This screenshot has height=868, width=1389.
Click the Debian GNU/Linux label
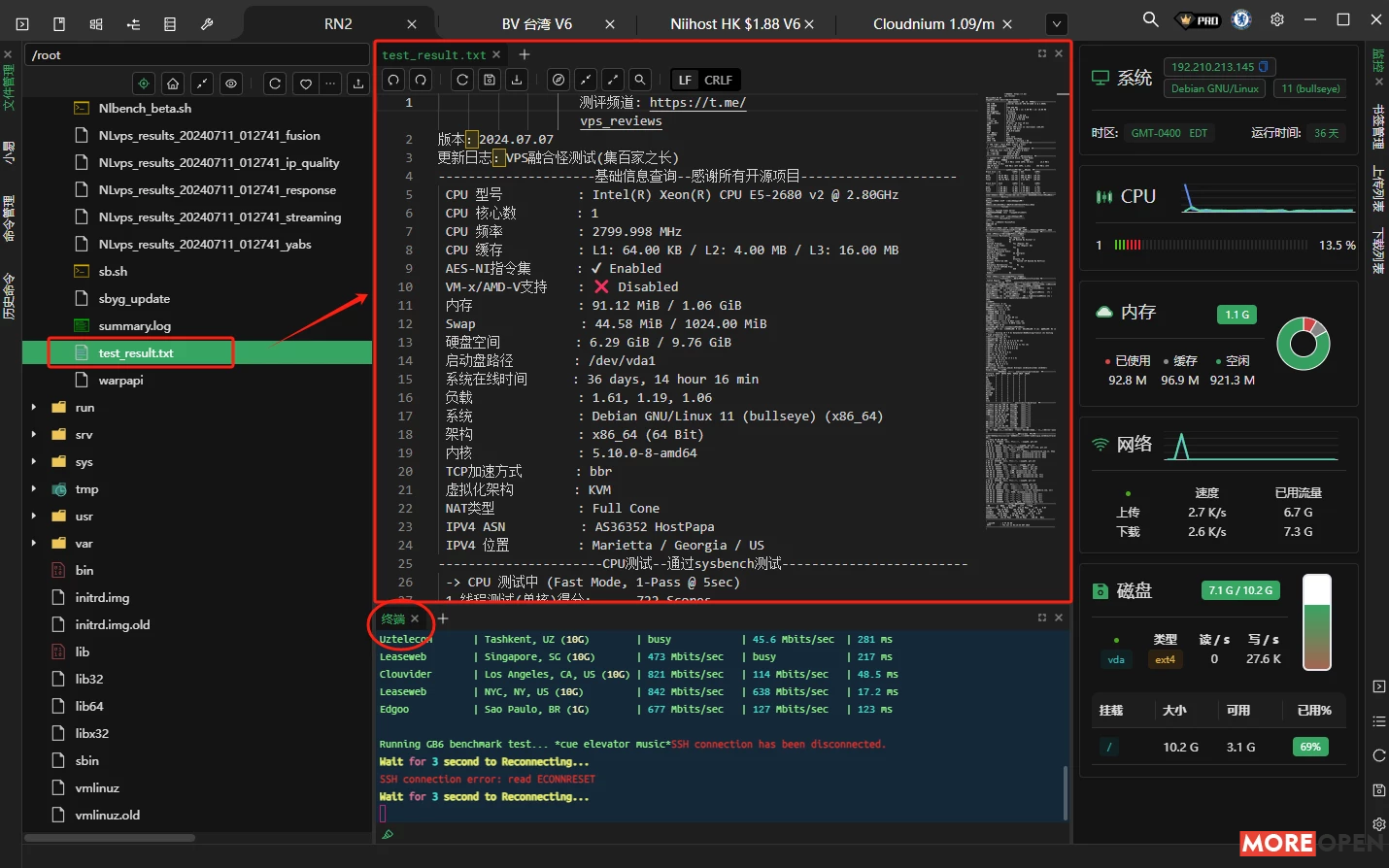[1214, 88]
